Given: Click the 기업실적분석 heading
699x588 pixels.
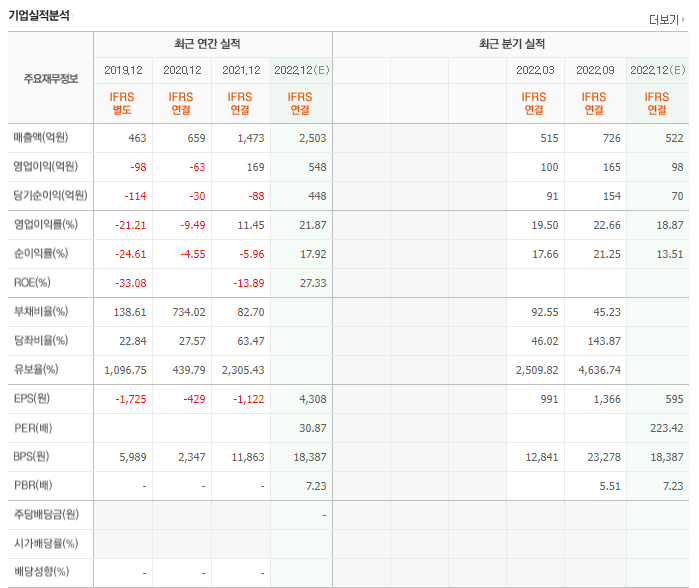Looking at the screenshot, I should point(39,16).
